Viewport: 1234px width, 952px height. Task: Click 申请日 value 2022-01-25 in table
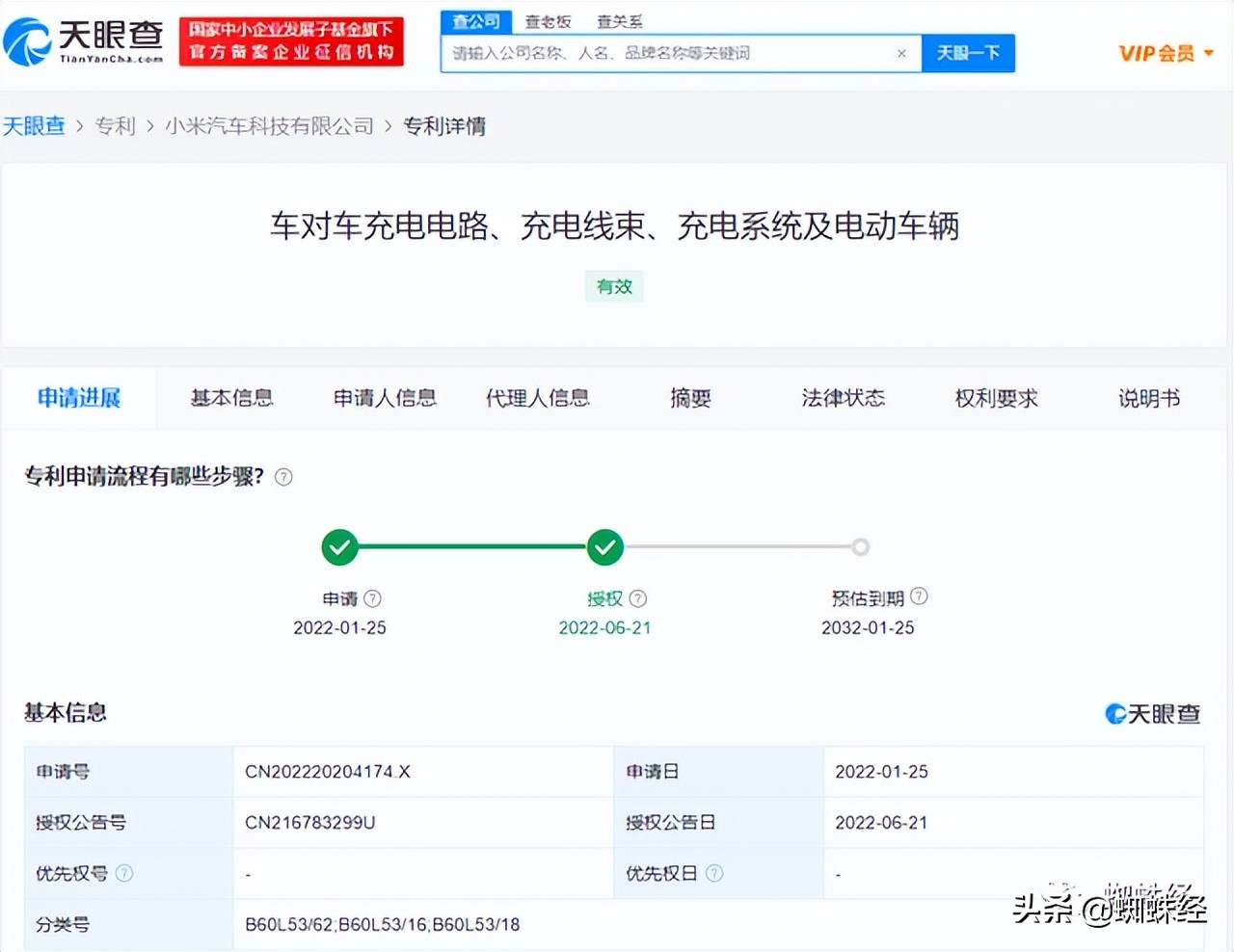click(881, 772)
